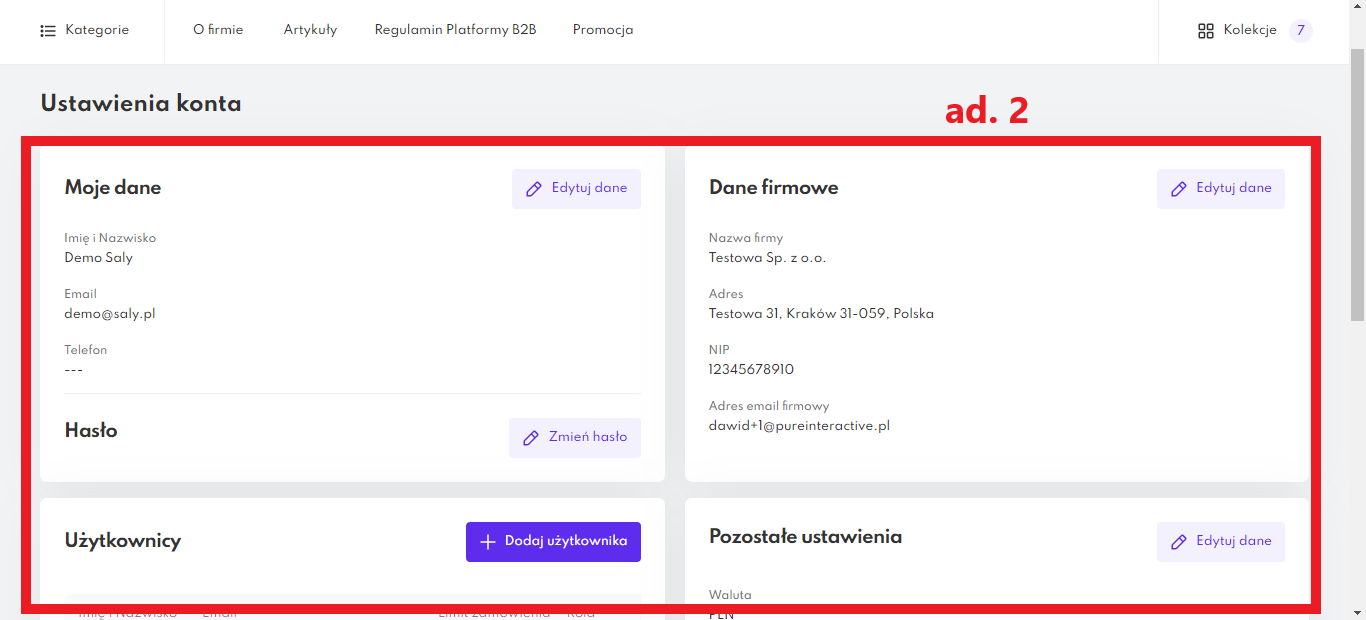
Task: Click the Kolekcje grid icon
Action: point(1206,31)
